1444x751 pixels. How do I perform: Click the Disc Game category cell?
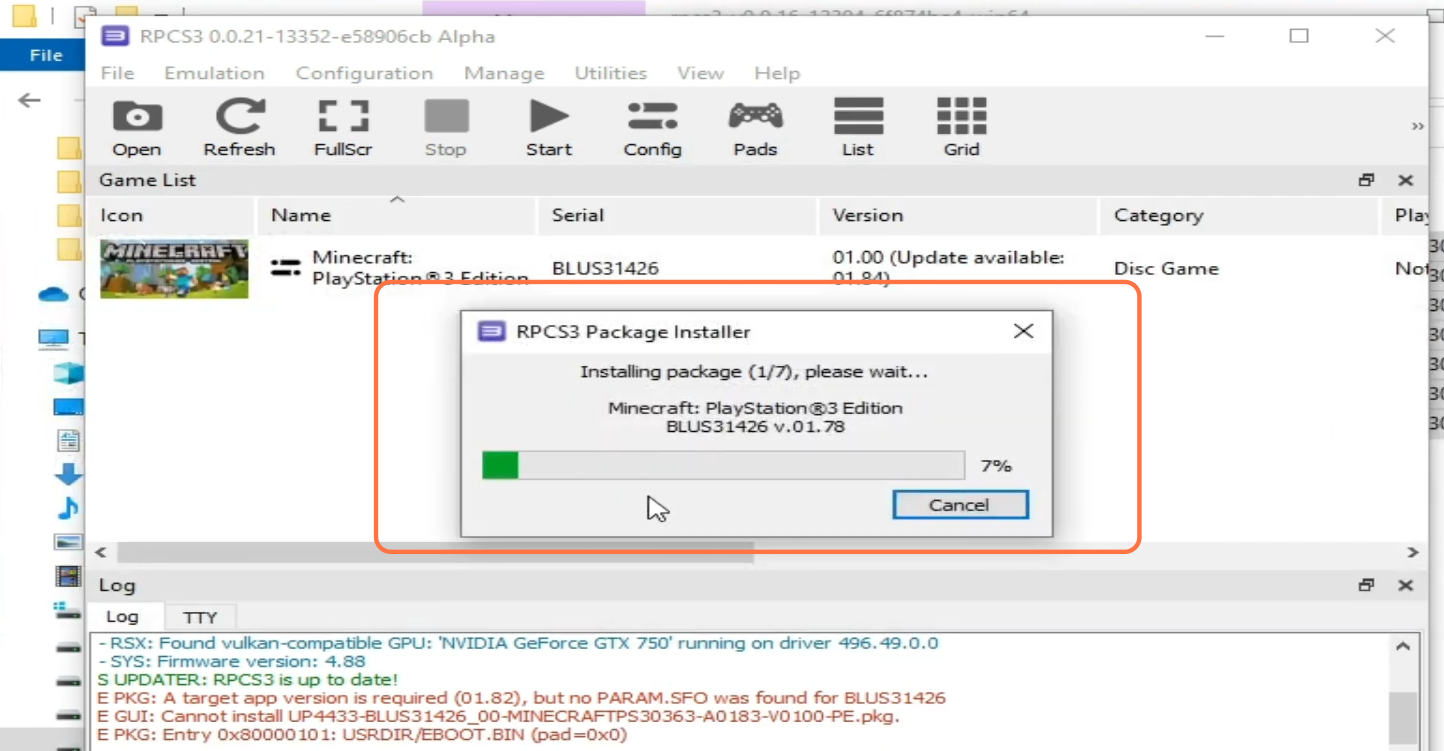coord(1166,268)
